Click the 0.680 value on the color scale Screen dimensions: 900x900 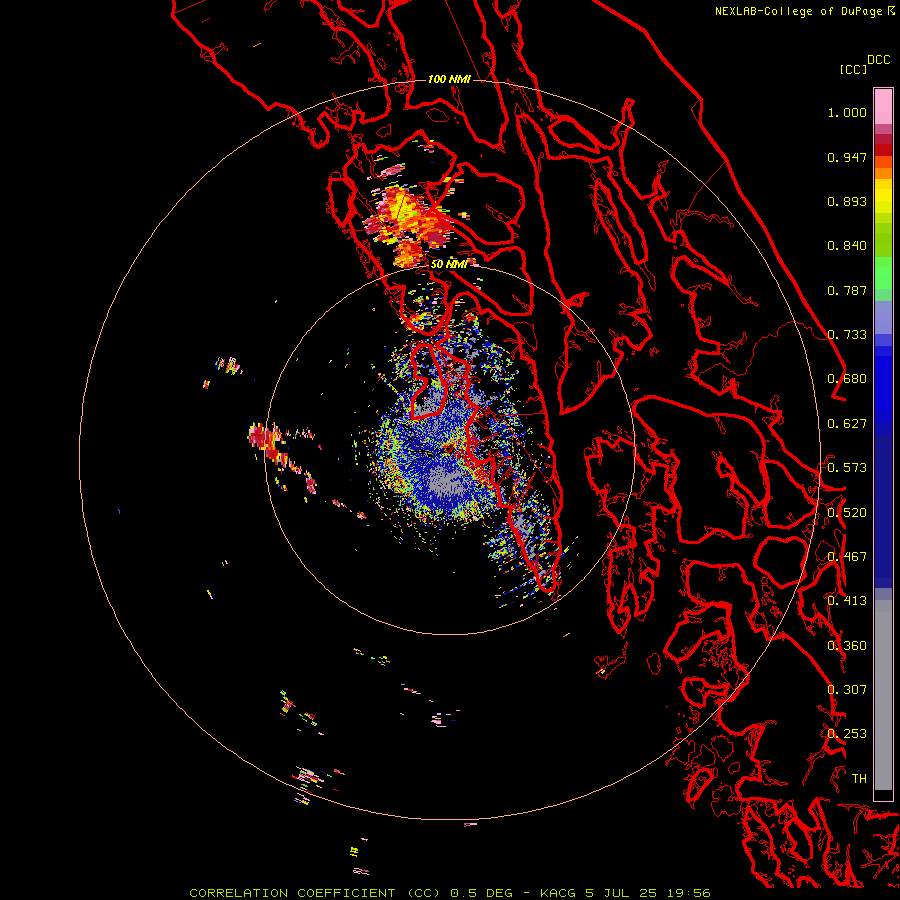tap(847, 379)
